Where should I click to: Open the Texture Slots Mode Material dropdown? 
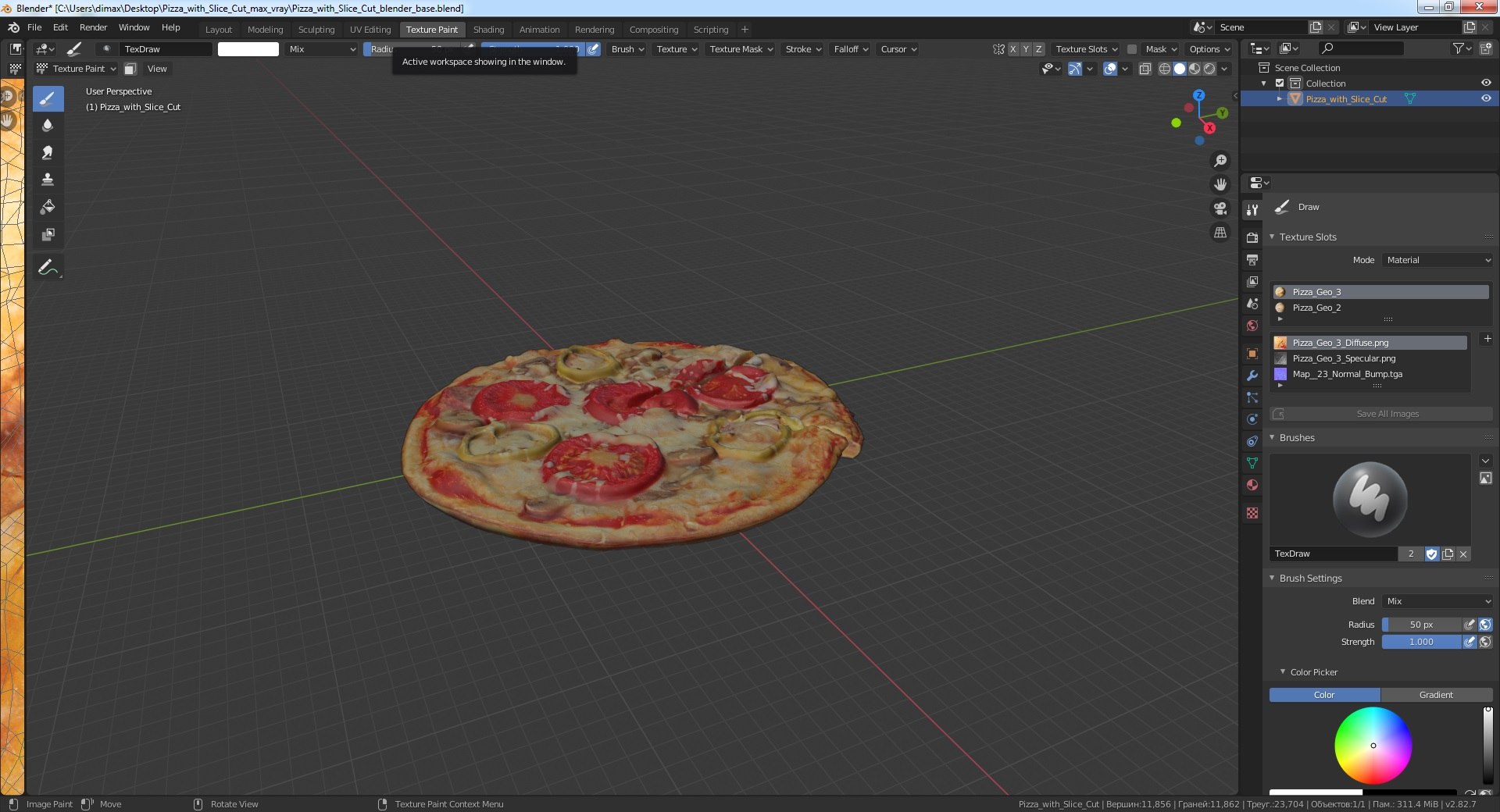1438,260
